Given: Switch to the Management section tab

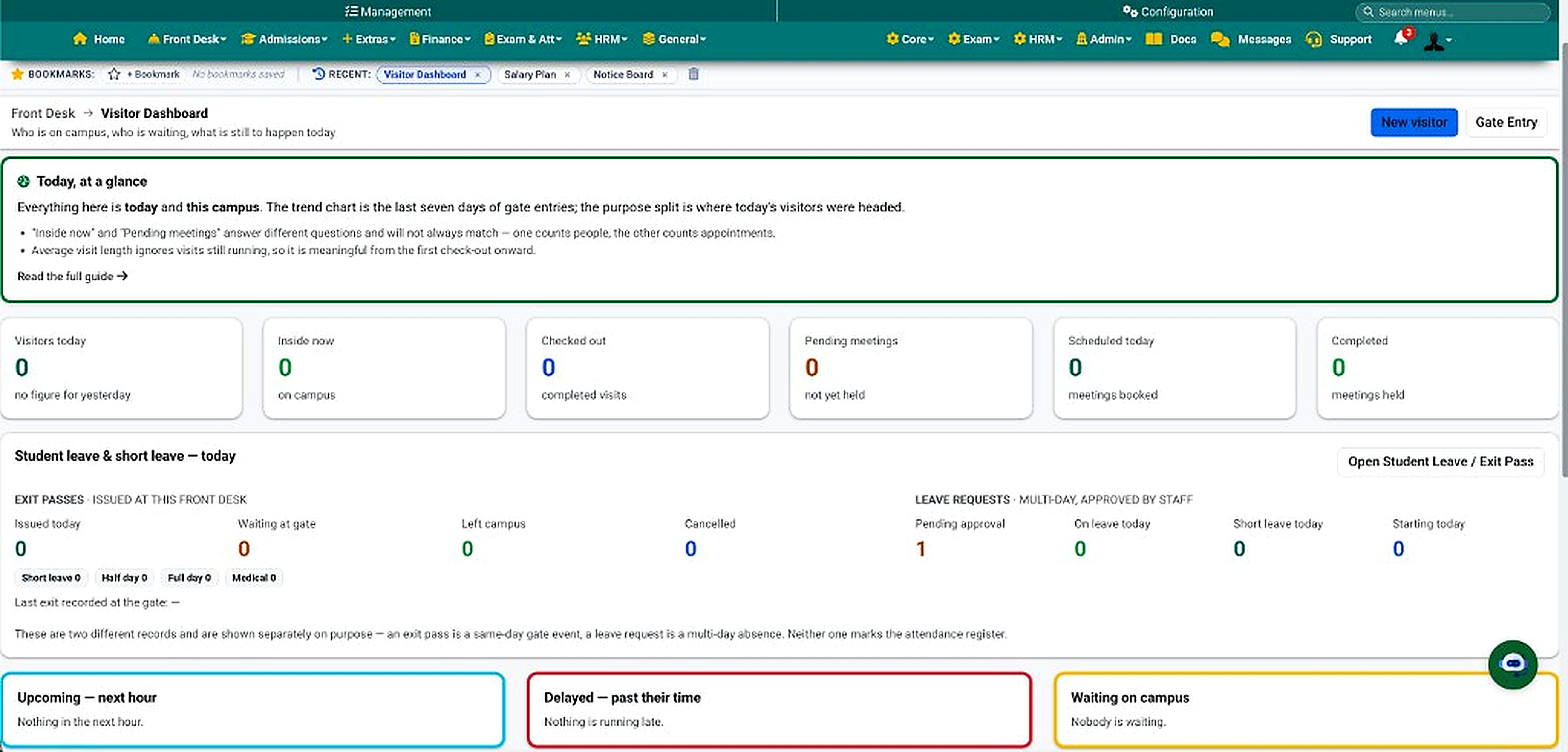Looking at the screenshot, I should 388,11.
